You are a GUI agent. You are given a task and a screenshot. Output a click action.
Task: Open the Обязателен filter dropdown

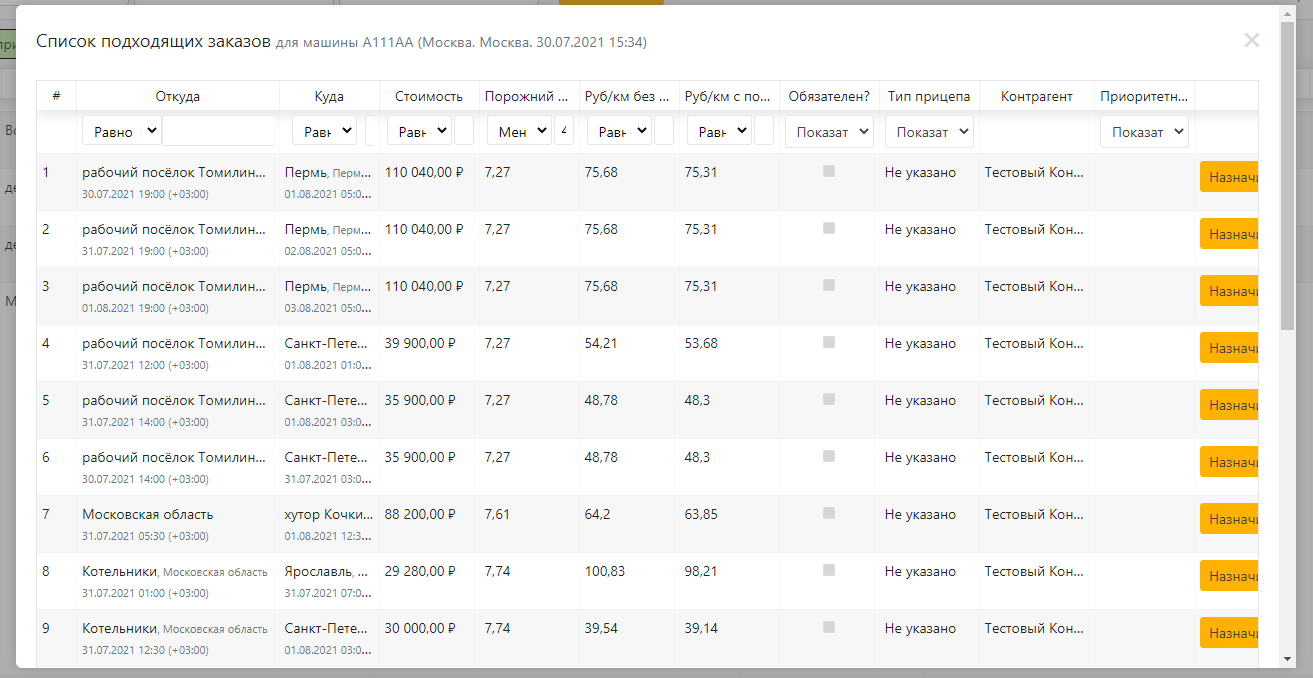(x=829, y=132)
